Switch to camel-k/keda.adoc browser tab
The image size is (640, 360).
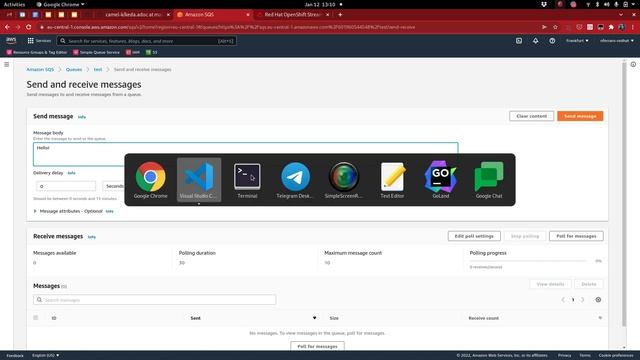(133, 14)
